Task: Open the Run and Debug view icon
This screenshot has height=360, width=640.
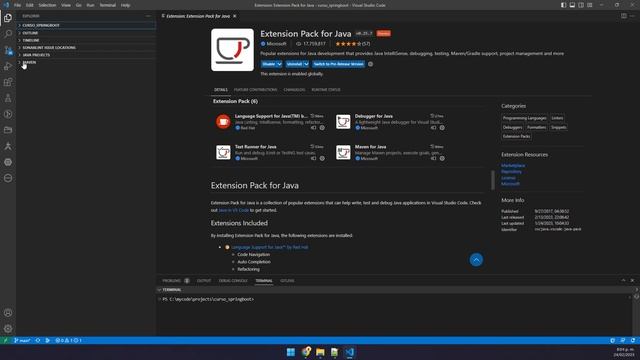Action: (8, 66)
